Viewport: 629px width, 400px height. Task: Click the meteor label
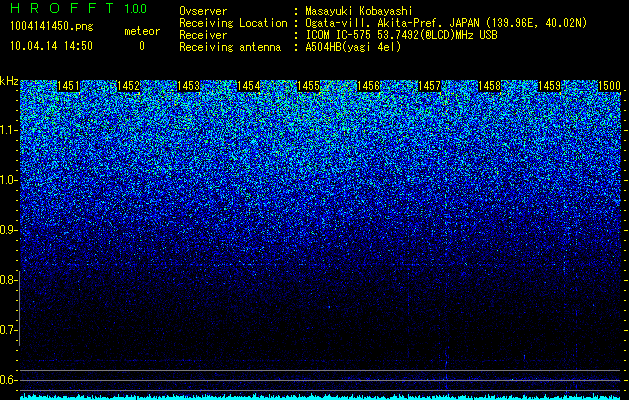(x=142, y=31)
